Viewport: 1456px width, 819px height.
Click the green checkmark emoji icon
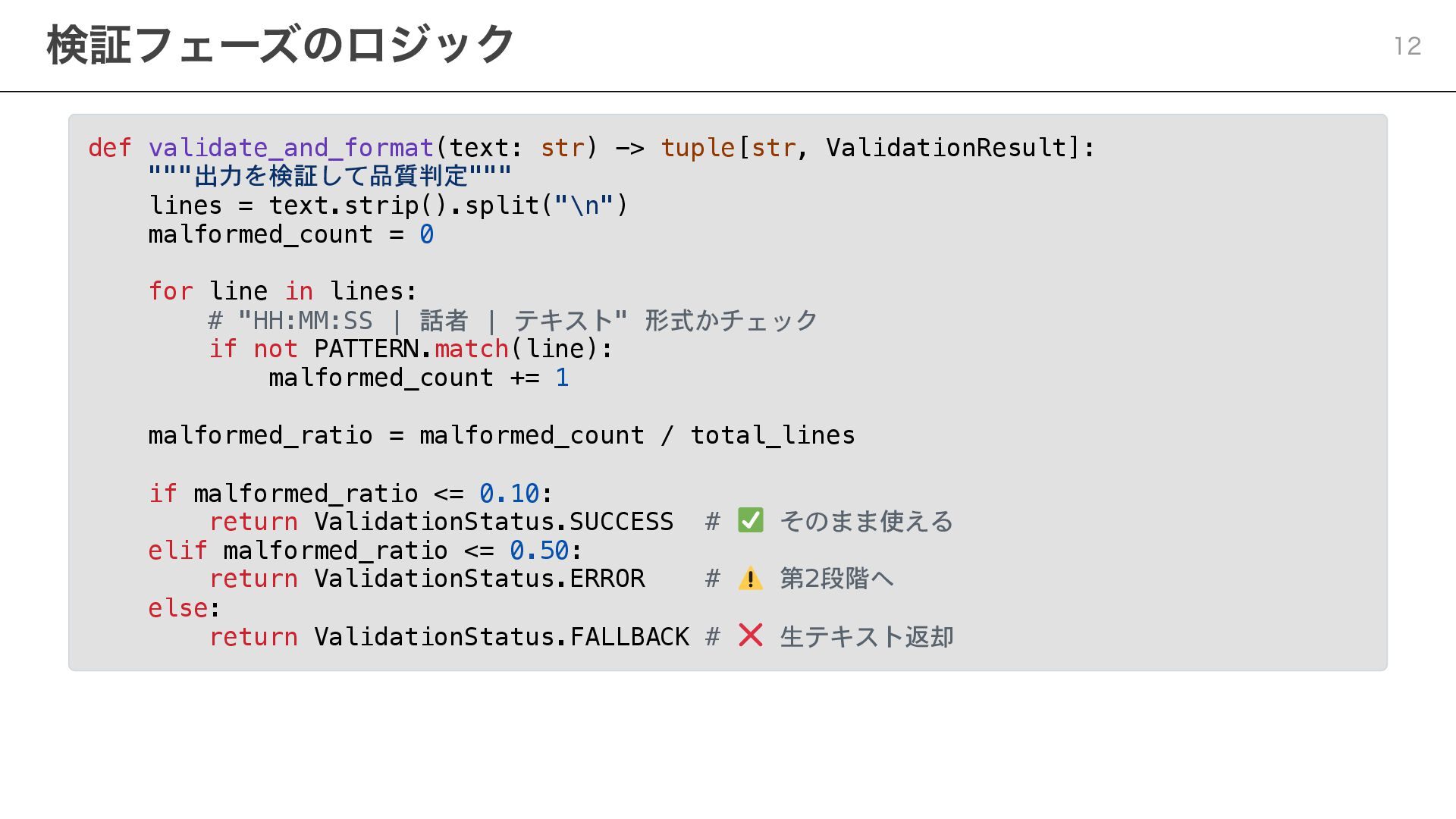pyautogui.click(x=750, y=521)
